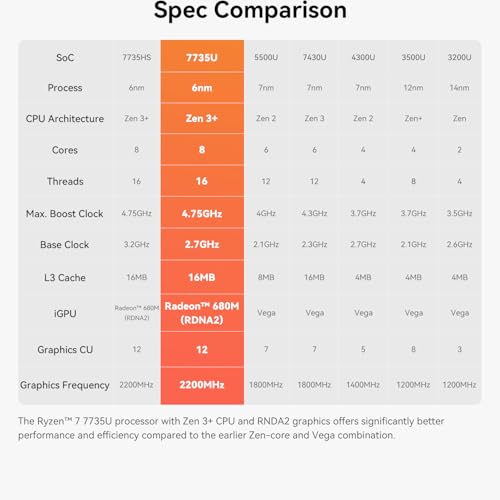The image size is (500, 500).
Task: Select the highlighted 4.75GHz cell
Action: coord(202,213)
